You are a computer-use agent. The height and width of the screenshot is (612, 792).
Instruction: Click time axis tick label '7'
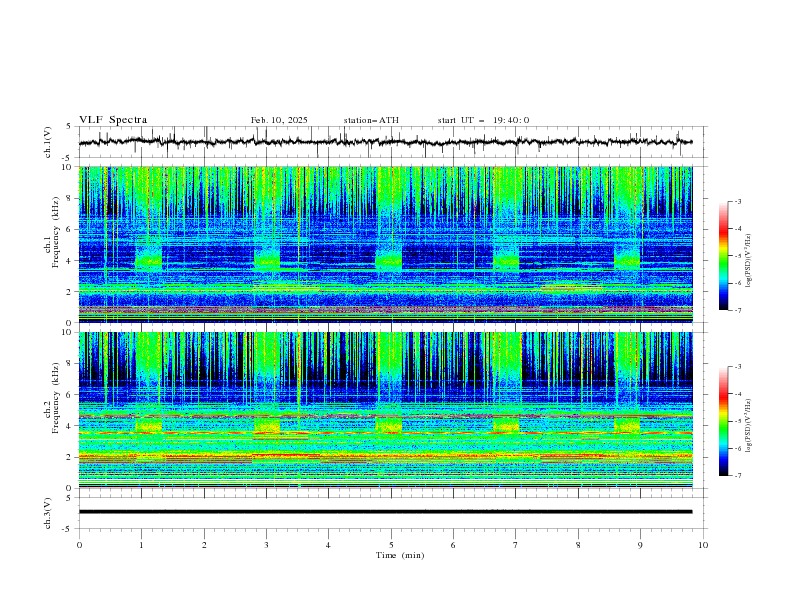516,545
